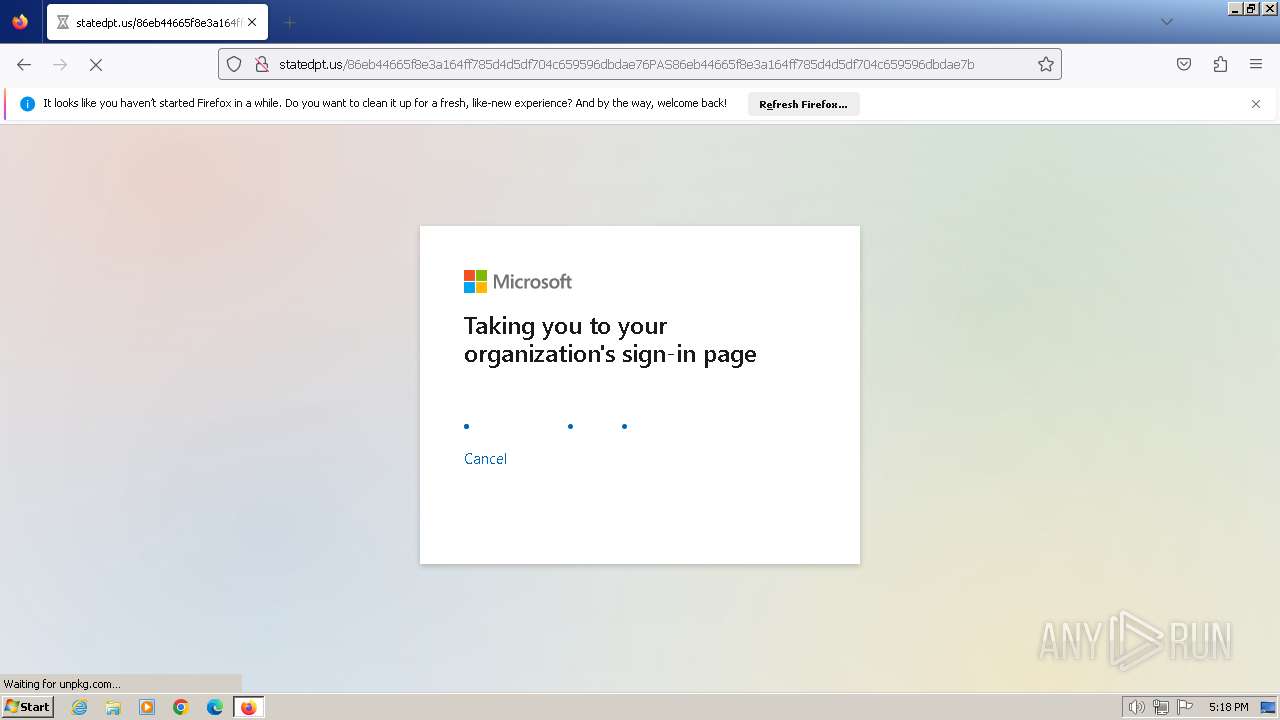
Task: Click the info icon in notification bar
Action: 27,104
